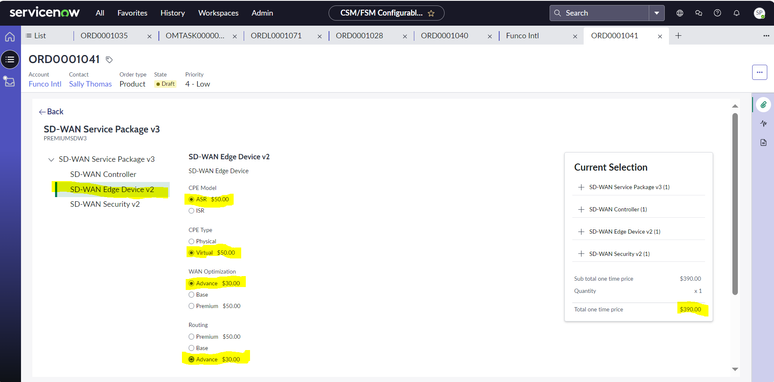The width and height of the screenshot is (774, 382).
Task: Switch to the ORDL0001071 tab
Action: [x=276, y=36]
